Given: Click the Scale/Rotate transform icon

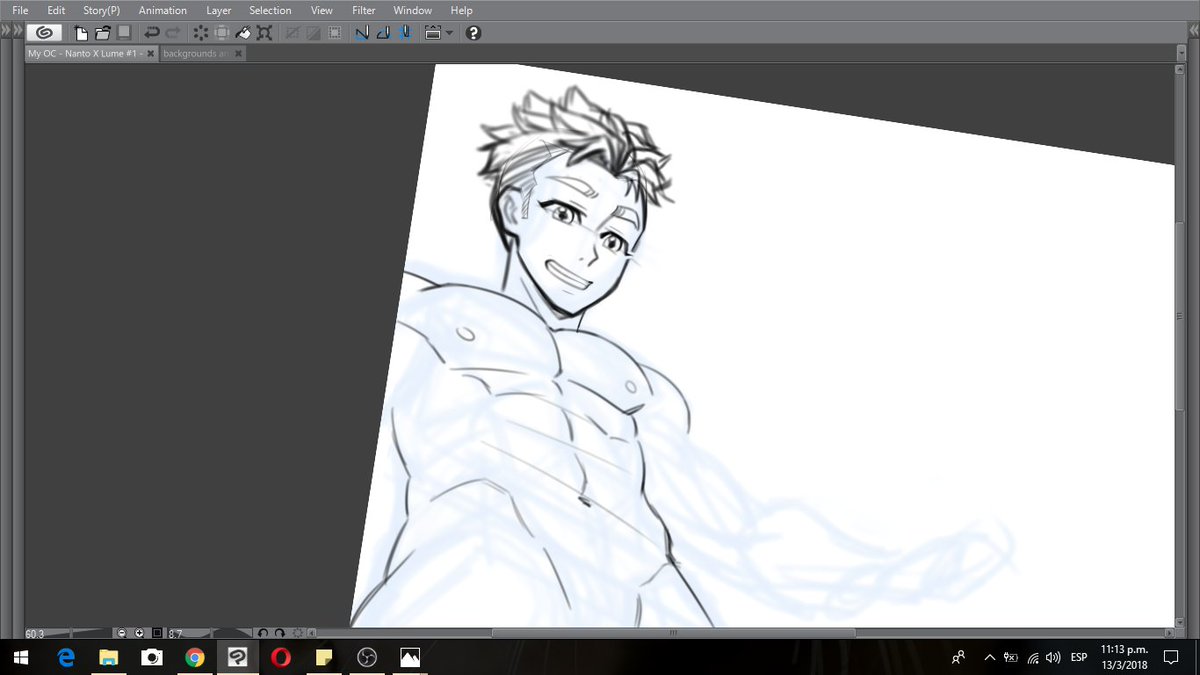Looking at the screenshot, I should pos(264,32).
